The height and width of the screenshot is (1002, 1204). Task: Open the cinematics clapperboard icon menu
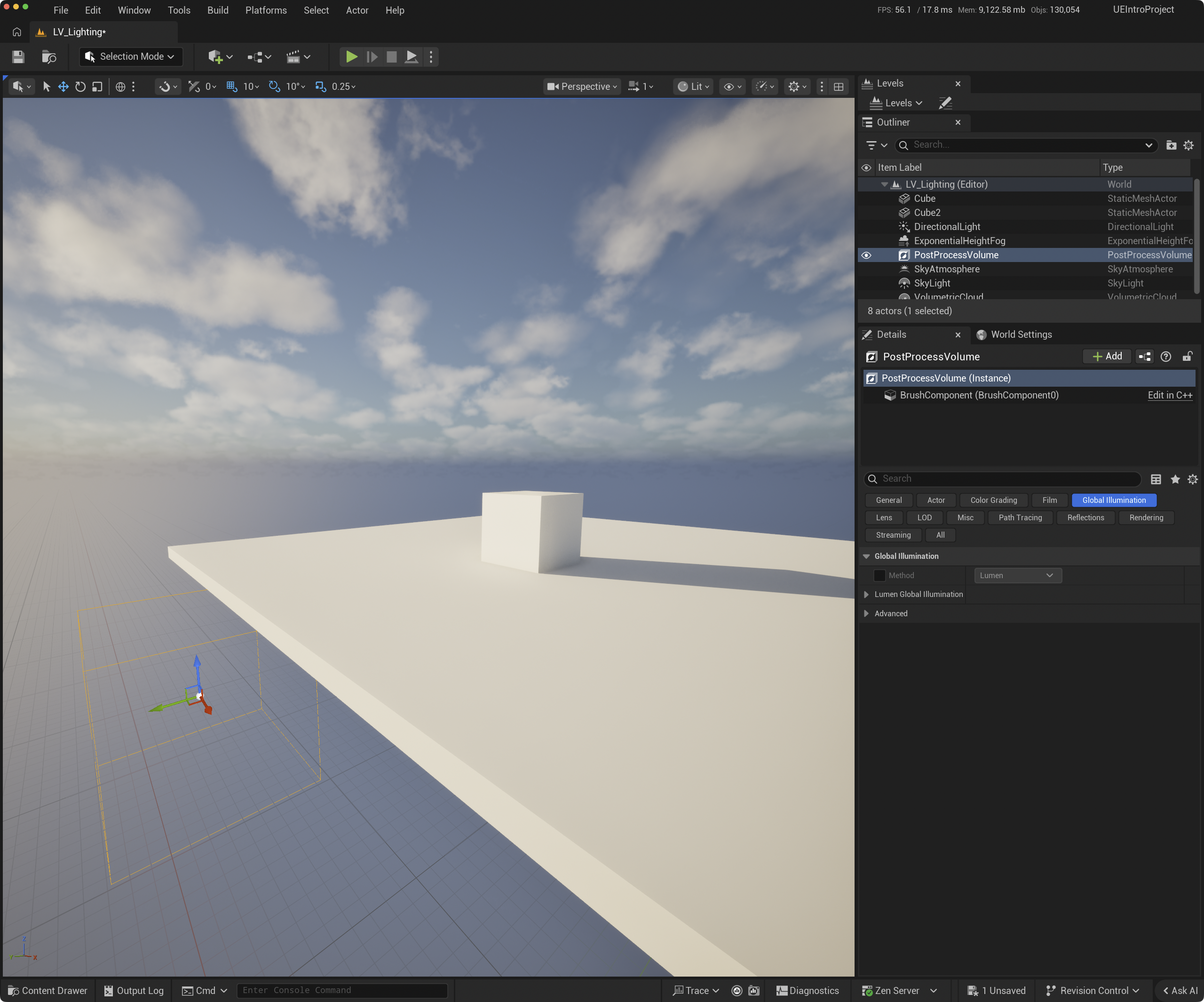pyautogui.click(x=298, y=57)
